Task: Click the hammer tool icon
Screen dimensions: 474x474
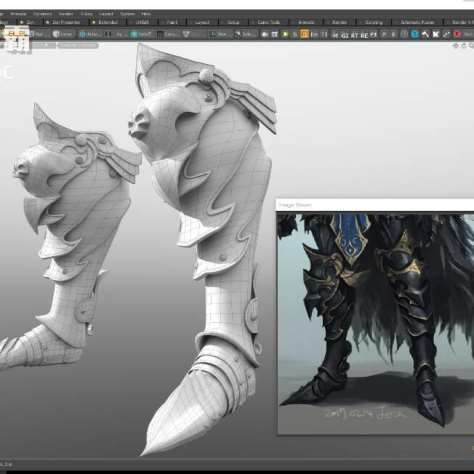Action: click(x=425, y=34)
